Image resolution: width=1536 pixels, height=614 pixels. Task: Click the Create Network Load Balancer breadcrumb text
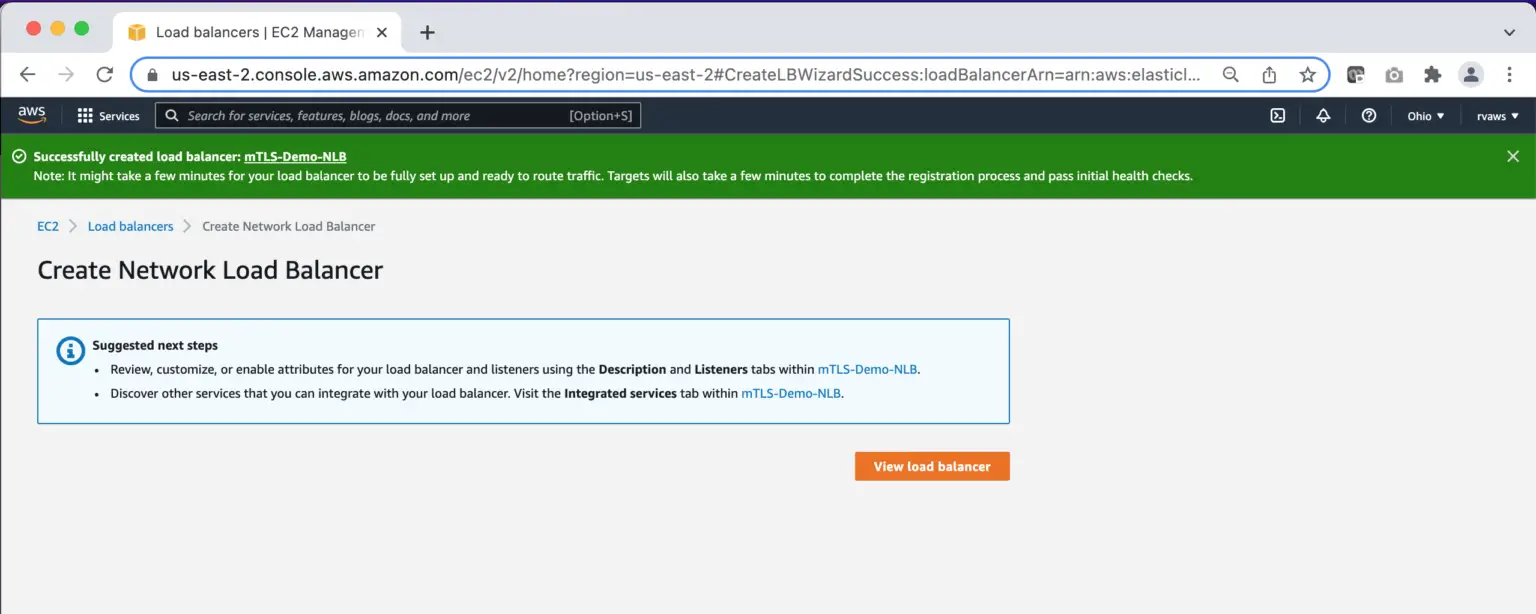(x=289, y=226)
